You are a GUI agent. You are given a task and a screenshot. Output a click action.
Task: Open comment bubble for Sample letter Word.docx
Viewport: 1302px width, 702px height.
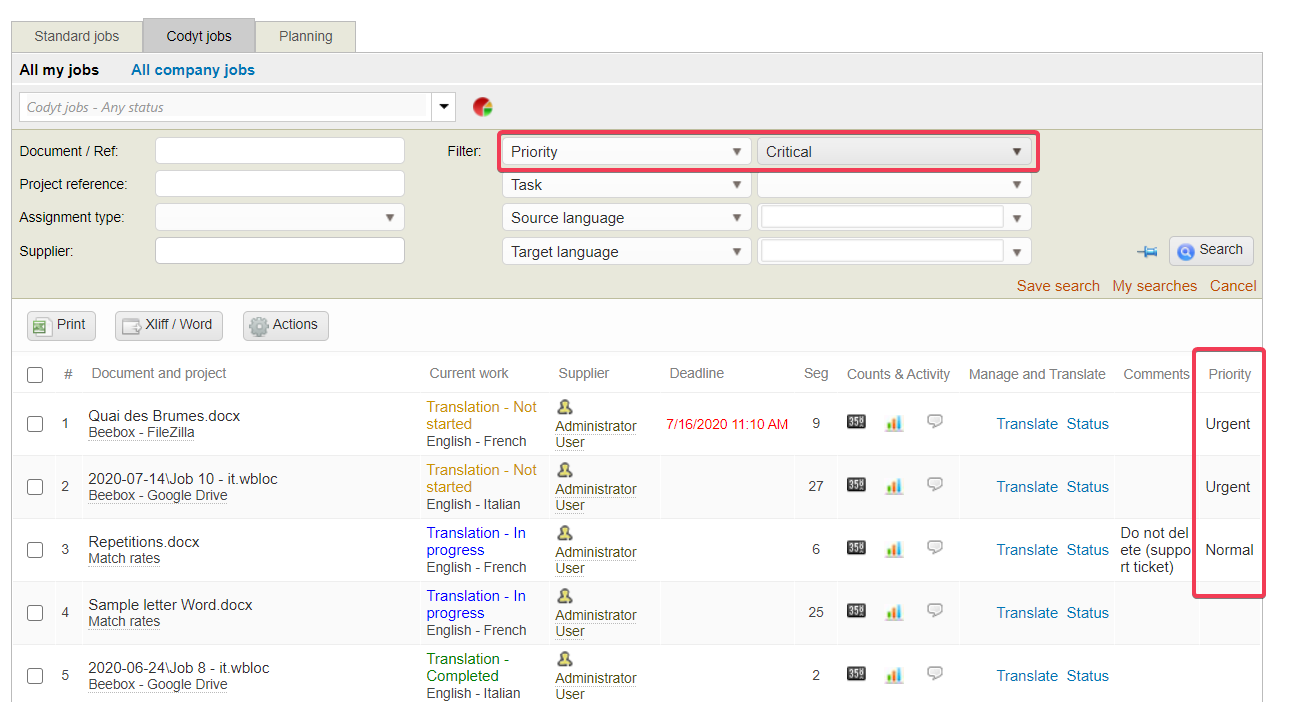click(x=935, y=611)
